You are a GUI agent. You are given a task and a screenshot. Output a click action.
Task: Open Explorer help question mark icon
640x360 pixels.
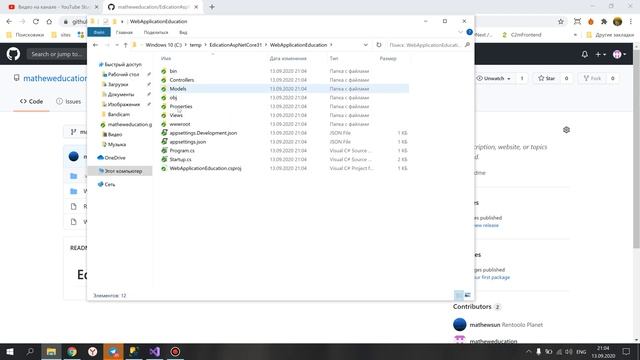tap(469, 32)
